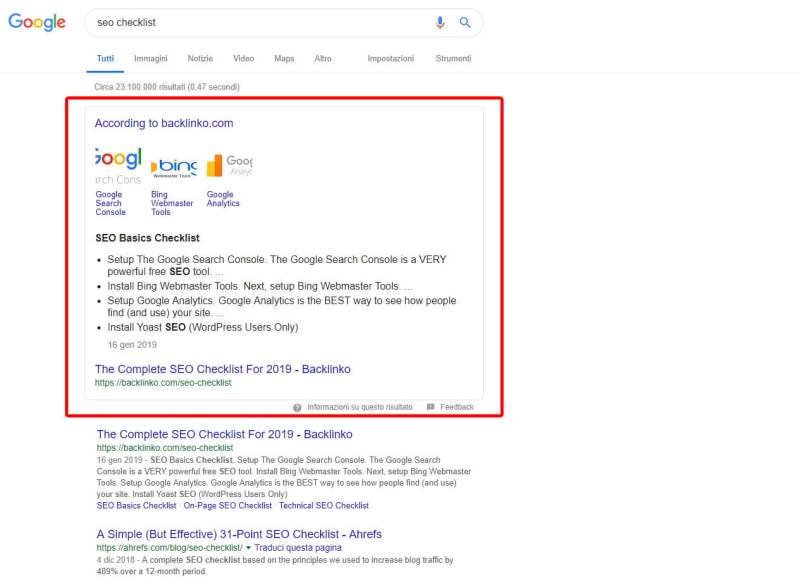This screenshot has height=583, width=800.
Task: Click the Feedback flag icon
Action: [x=430, y=407]
